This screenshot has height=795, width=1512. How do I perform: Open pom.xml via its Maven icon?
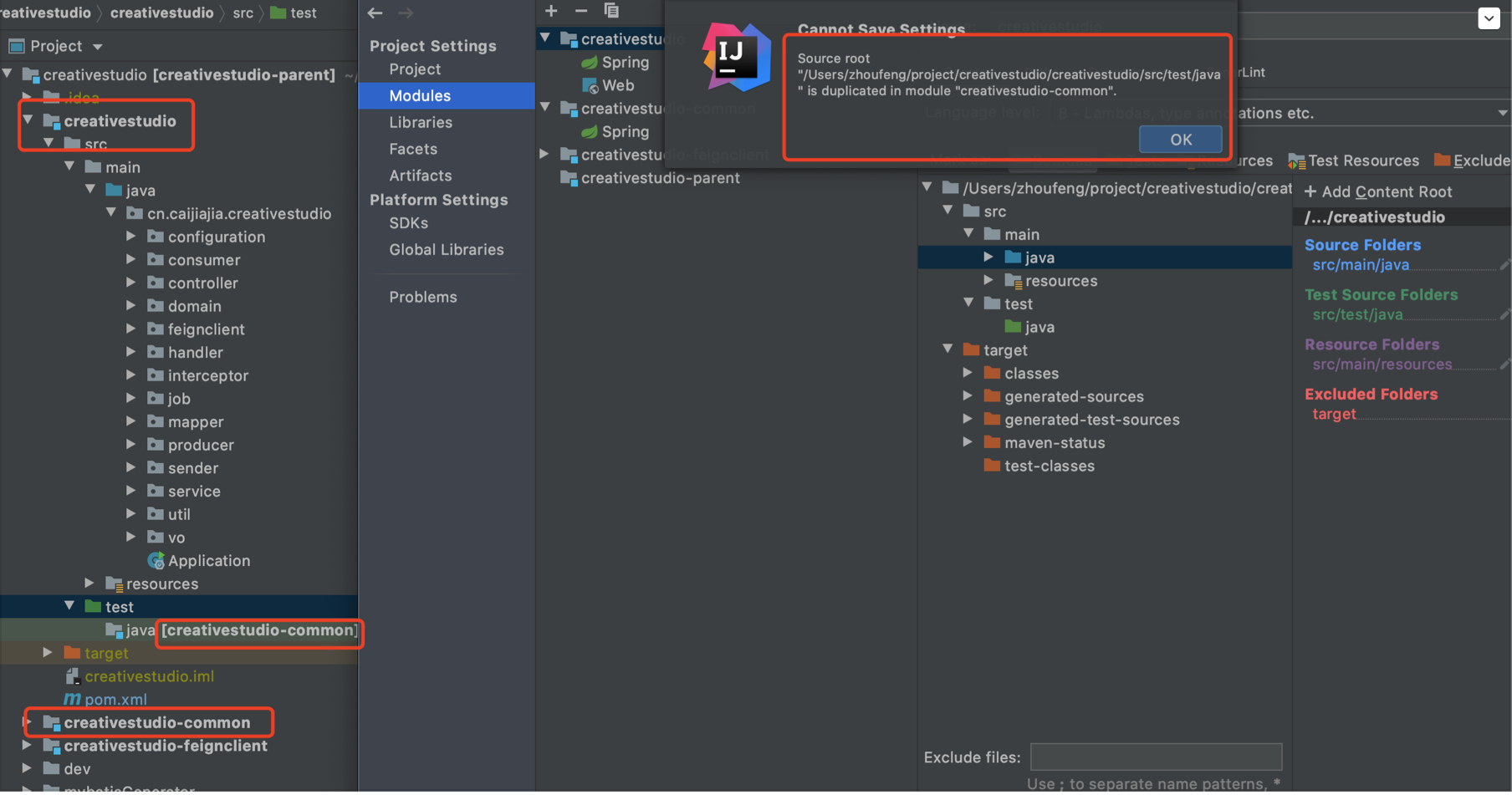tap(73, 699)
